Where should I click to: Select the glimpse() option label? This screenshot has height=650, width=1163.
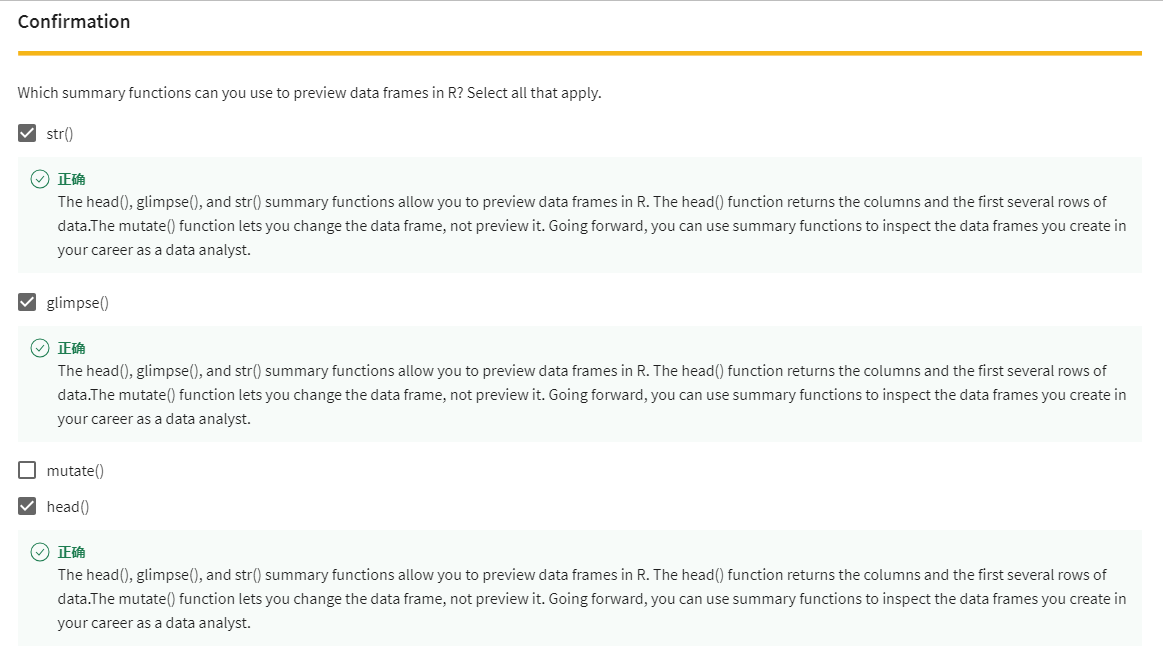77,302
